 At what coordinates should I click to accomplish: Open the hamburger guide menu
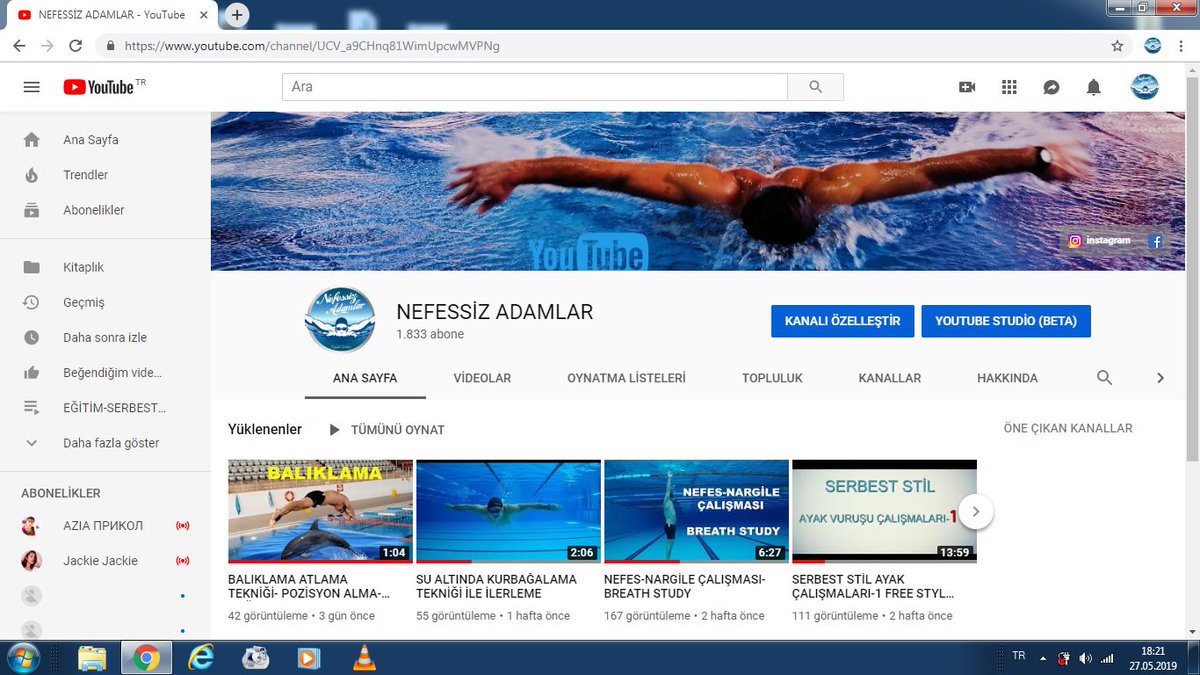point(31,87)
